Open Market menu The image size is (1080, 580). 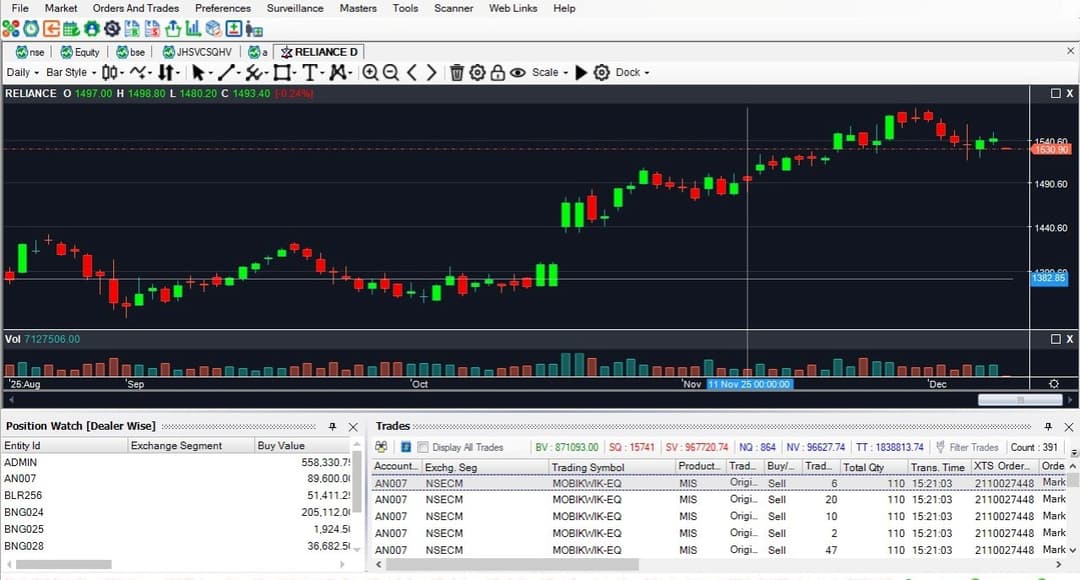click(x=61, y=8)
